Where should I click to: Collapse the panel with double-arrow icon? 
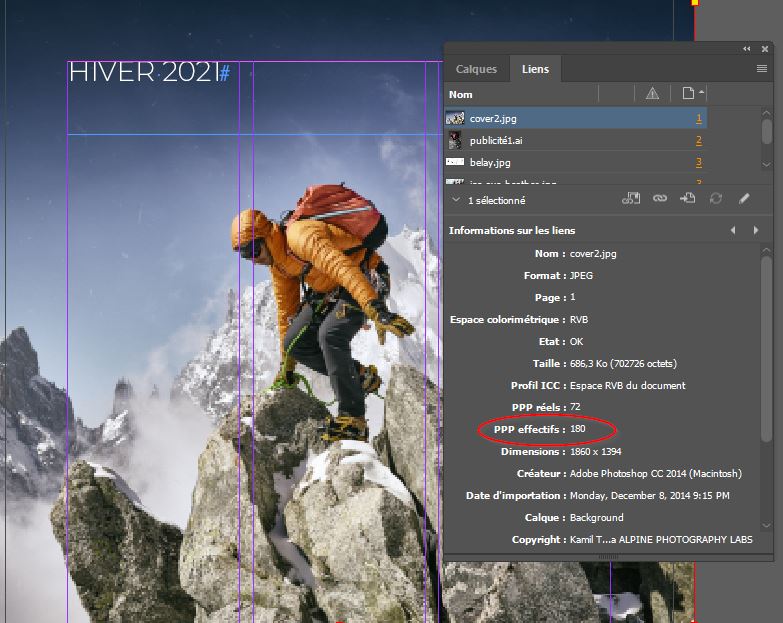pyautogui.click(x=746, y=48)
